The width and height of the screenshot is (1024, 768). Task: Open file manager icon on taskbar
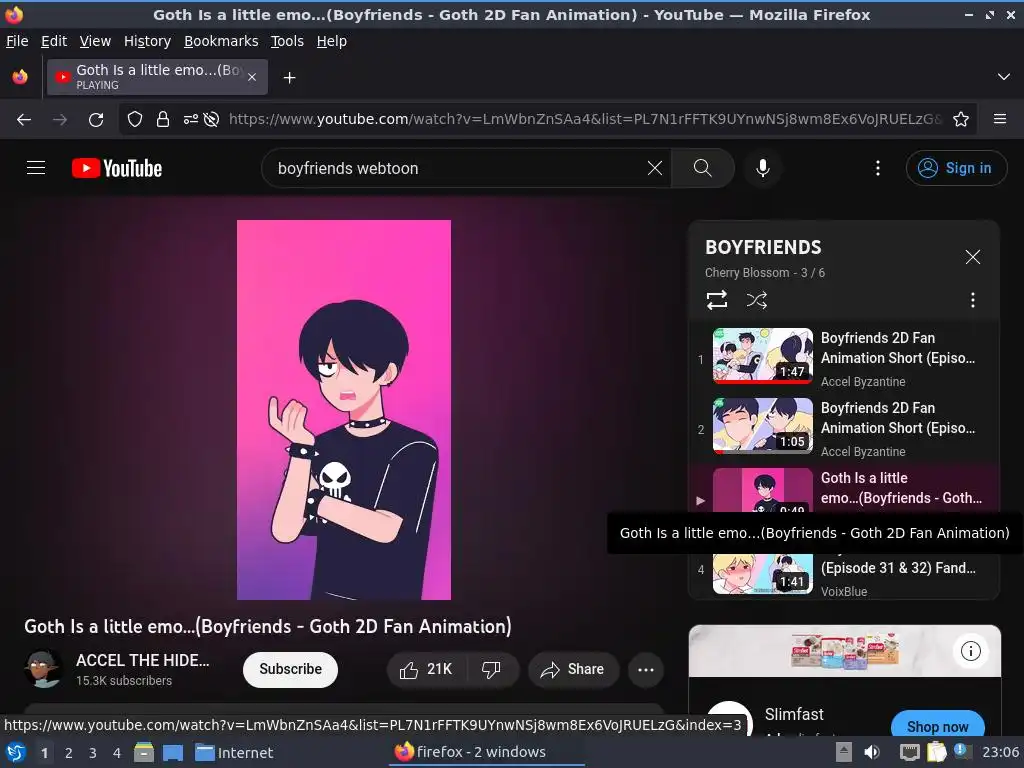tap(144, 753)
